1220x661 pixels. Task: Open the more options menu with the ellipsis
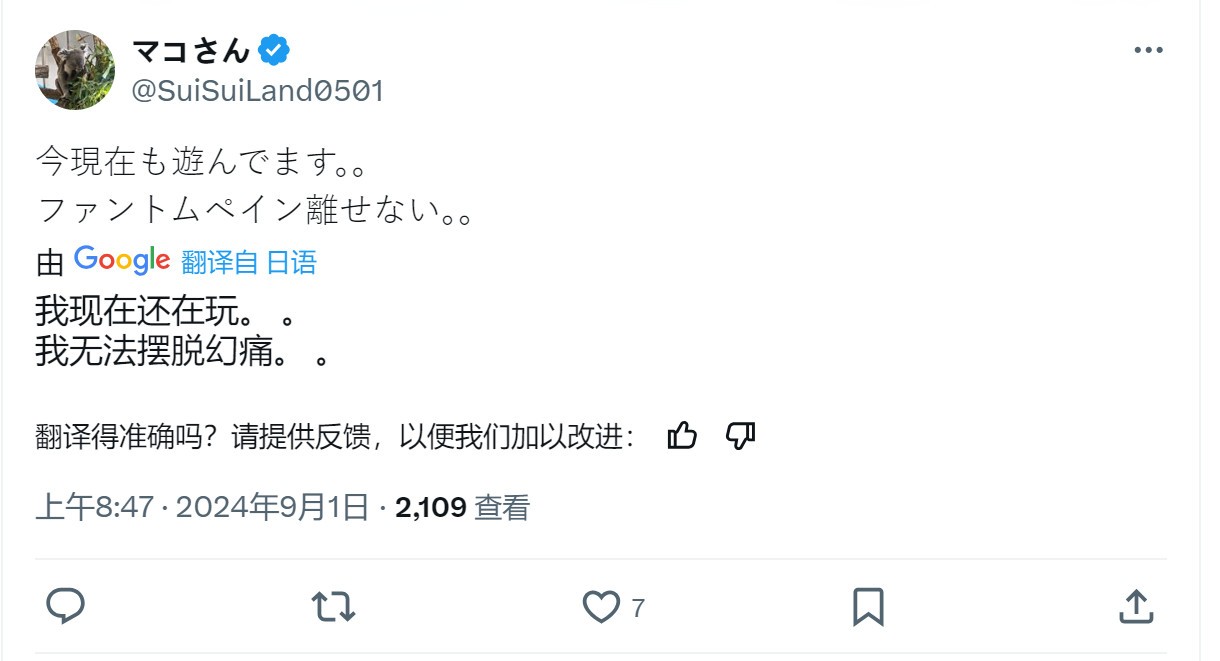click(x=1148, y=48)
